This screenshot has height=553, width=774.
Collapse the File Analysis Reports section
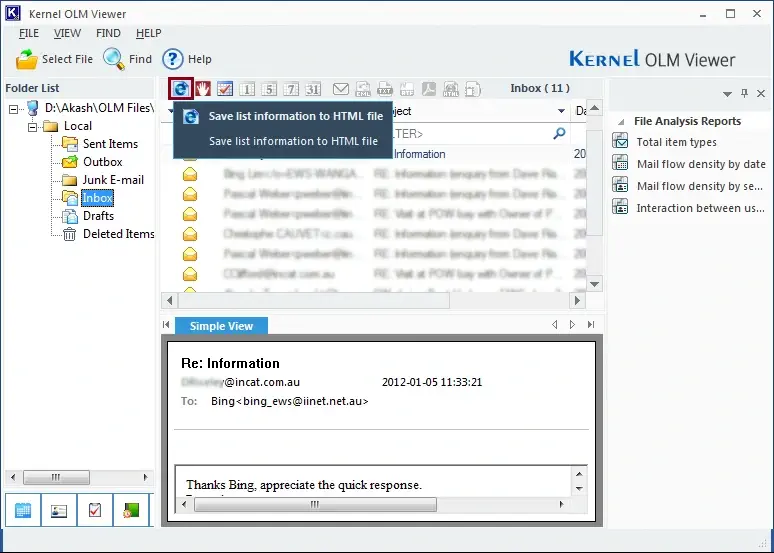[621, 121]
